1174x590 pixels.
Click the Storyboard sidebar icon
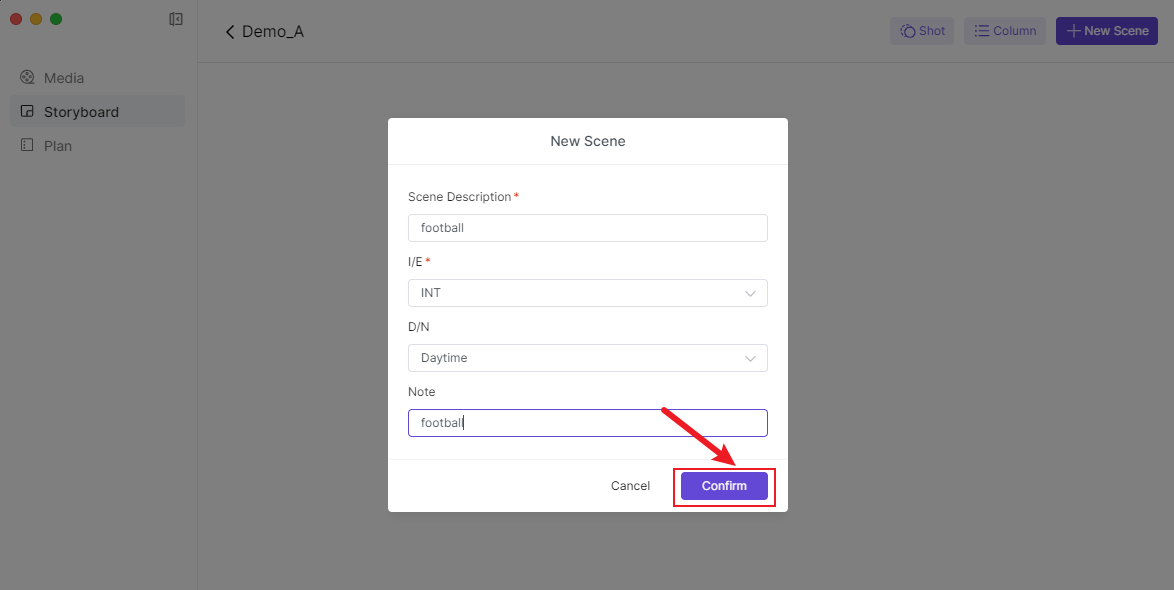27,112
